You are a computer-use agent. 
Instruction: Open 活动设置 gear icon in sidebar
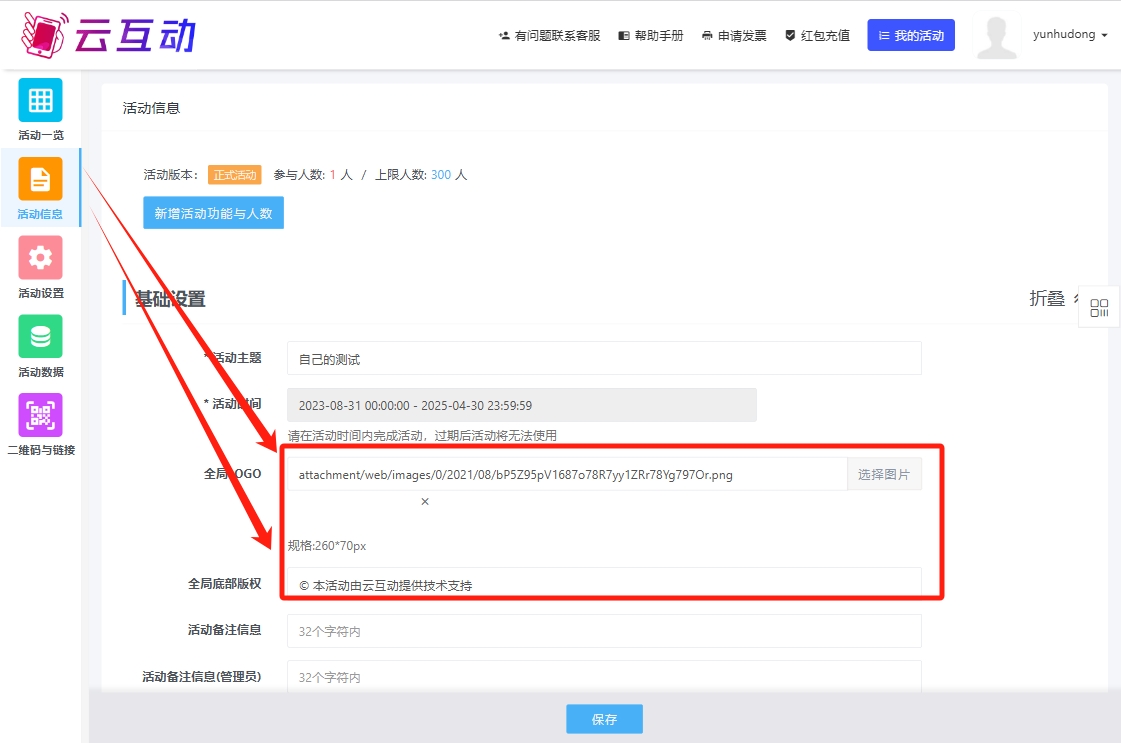click(40, 258)
